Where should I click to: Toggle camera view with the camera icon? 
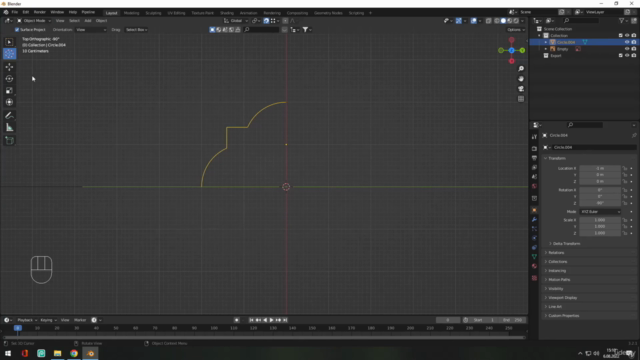(521, 89)
